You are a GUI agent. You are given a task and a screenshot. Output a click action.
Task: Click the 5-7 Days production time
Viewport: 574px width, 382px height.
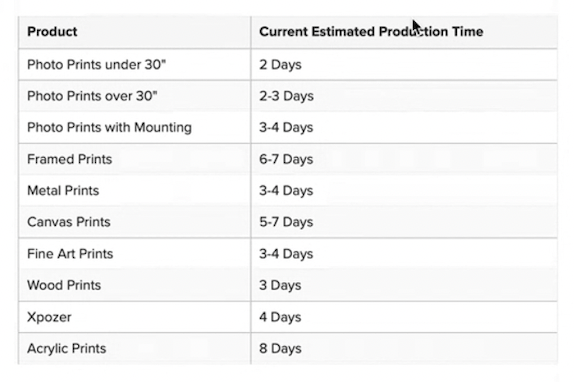click(286, 222)
